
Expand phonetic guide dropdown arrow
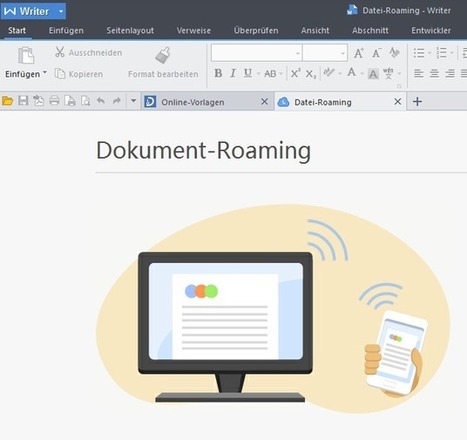point(399,73)
